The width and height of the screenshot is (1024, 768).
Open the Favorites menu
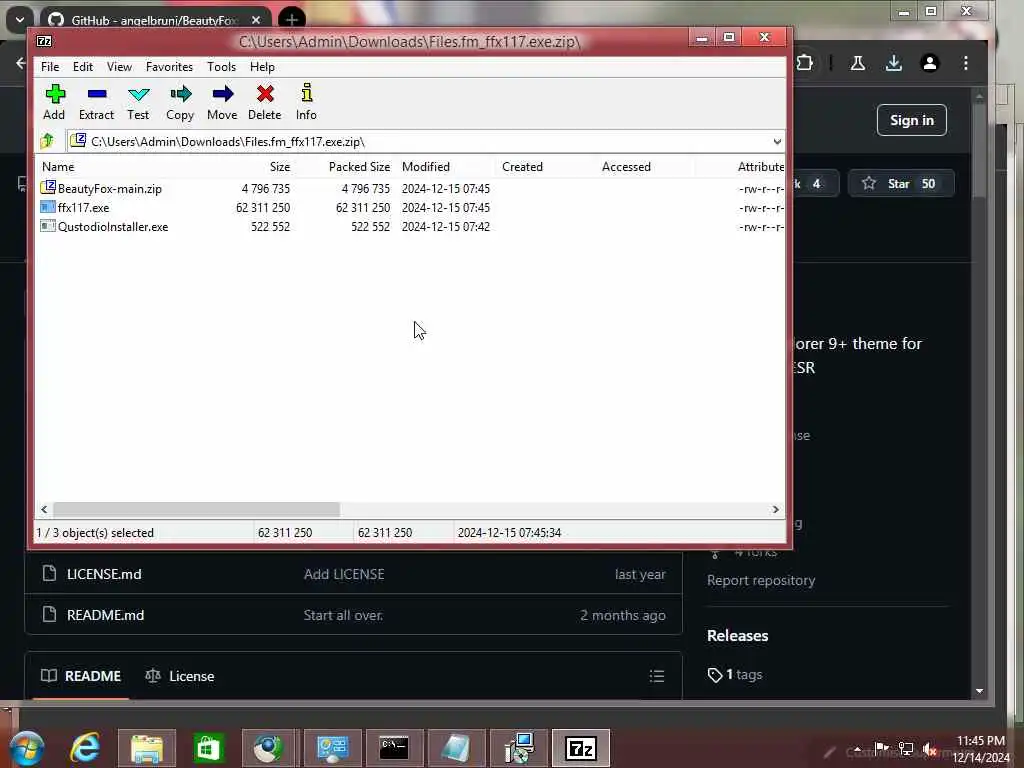point(169,67)
